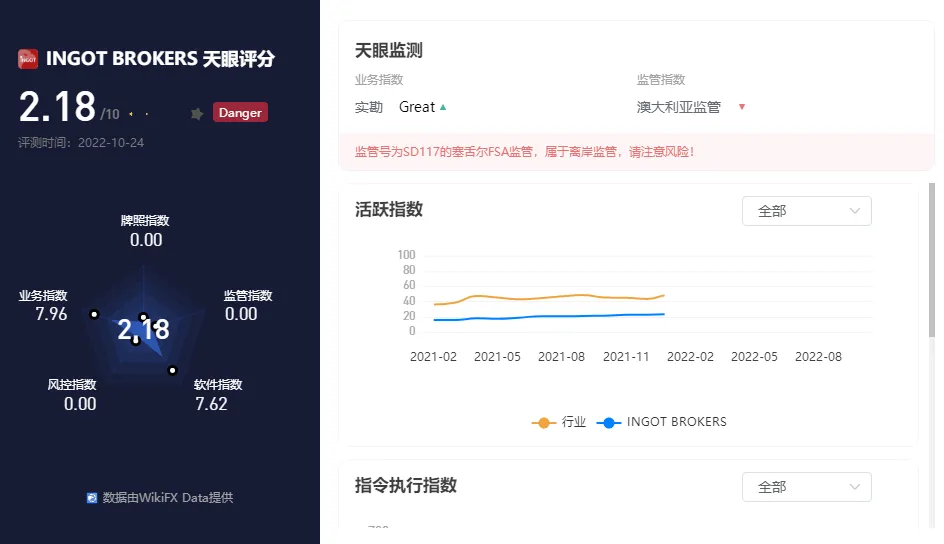
Task: Click the 监管指数 0.00 value on radar
Action: 241,314
